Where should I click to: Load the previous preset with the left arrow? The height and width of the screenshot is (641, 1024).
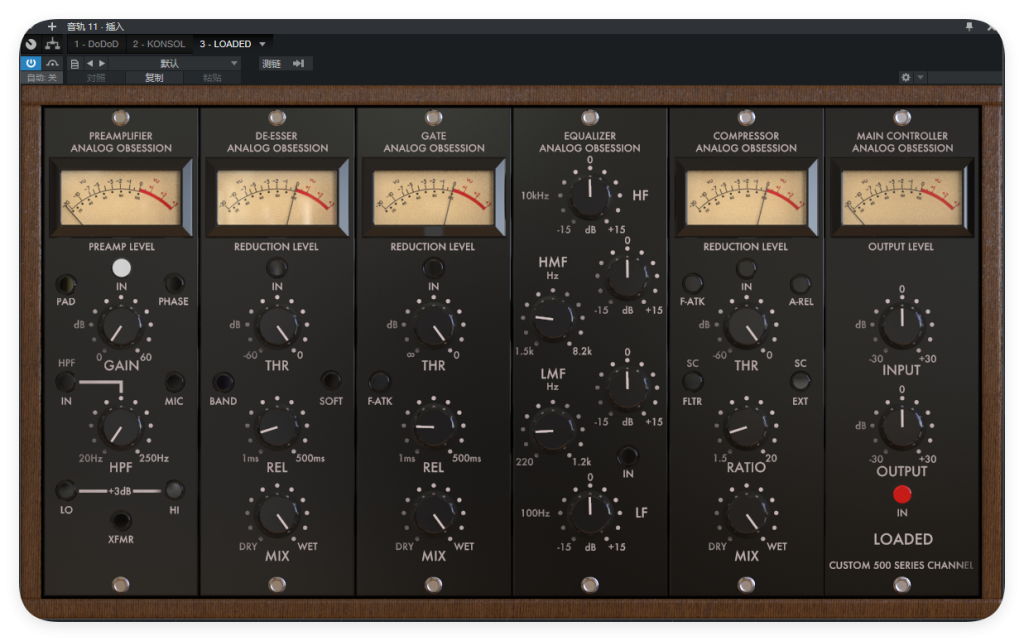coord(89,63)
